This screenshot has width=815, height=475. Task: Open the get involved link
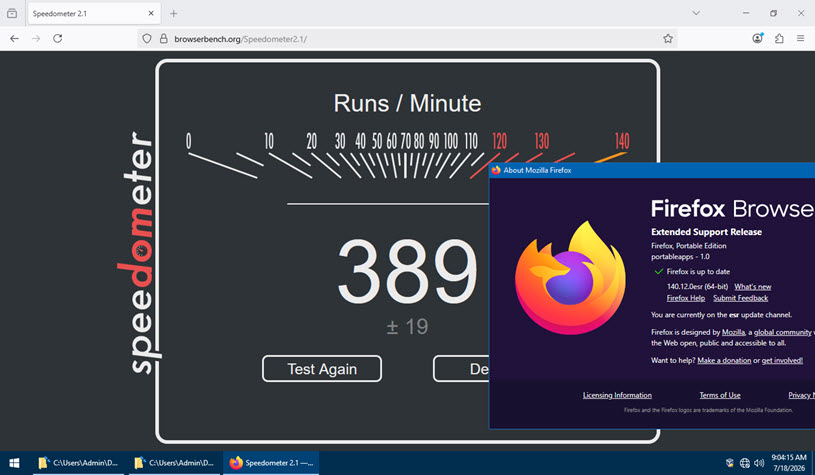(x=782, y=361)
